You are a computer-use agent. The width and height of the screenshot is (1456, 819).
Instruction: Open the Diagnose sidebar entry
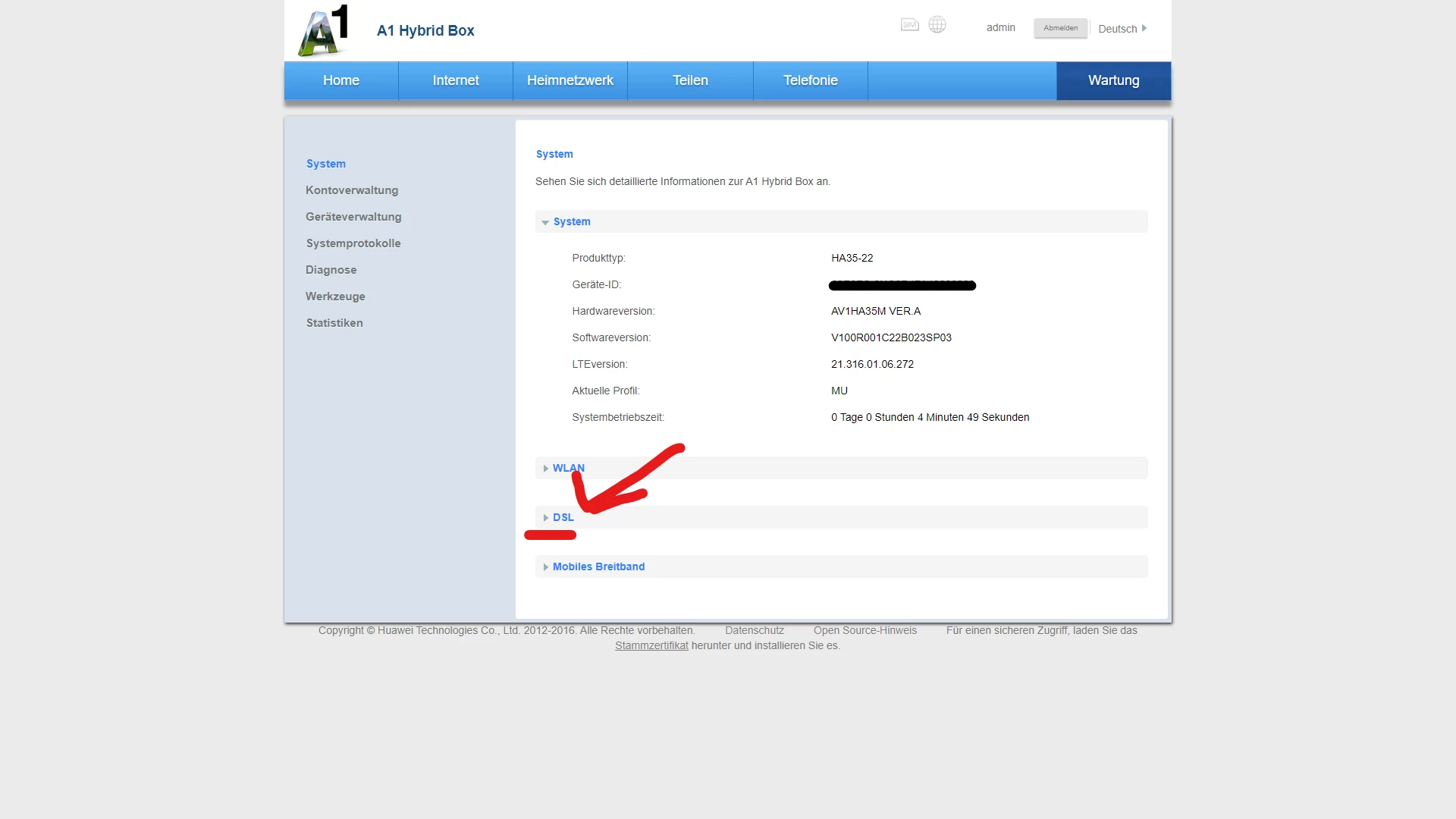pyautogui.click(x=331, y=270)
